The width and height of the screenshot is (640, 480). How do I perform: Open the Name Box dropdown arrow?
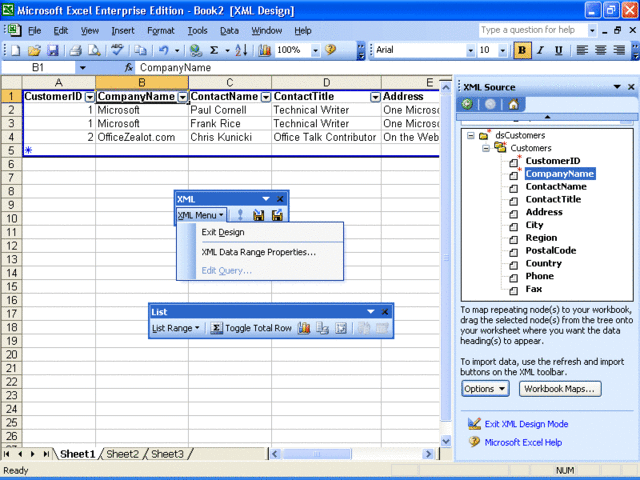coord(82,67)
